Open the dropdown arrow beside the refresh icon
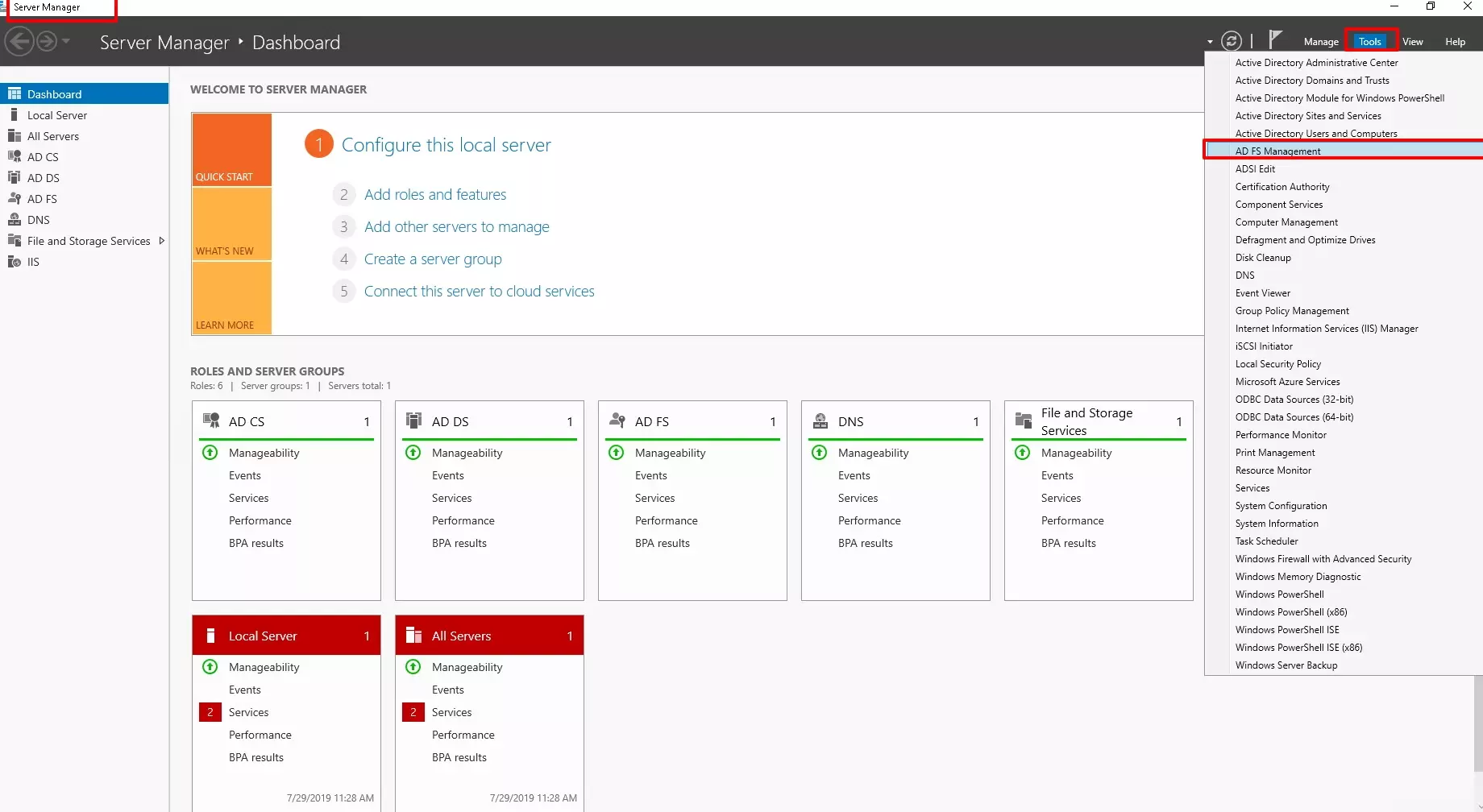Image resolution: width=1483 pixels, height=812 pixels. (1209, 41)
